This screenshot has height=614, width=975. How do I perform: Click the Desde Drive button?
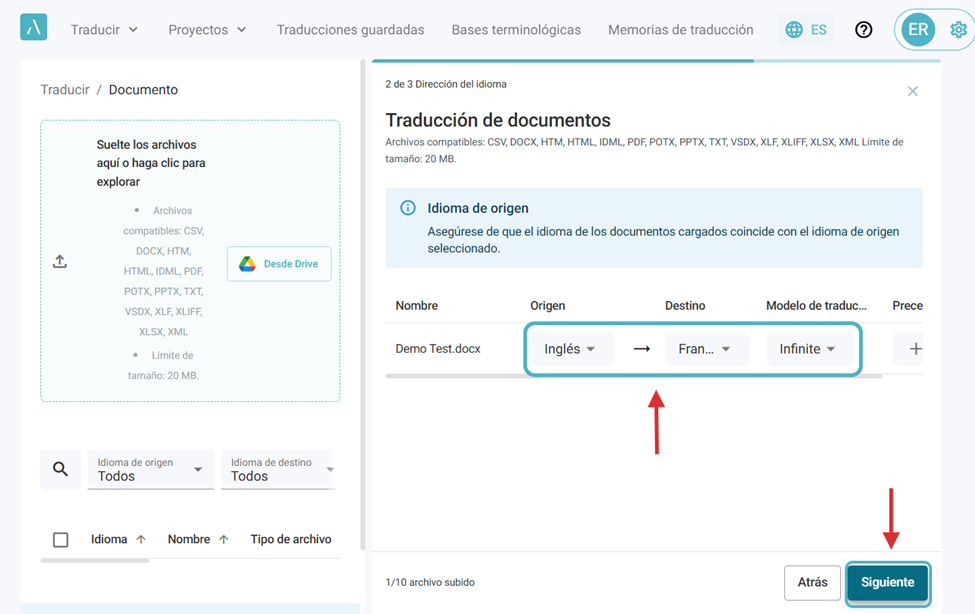tap(279, 264)
